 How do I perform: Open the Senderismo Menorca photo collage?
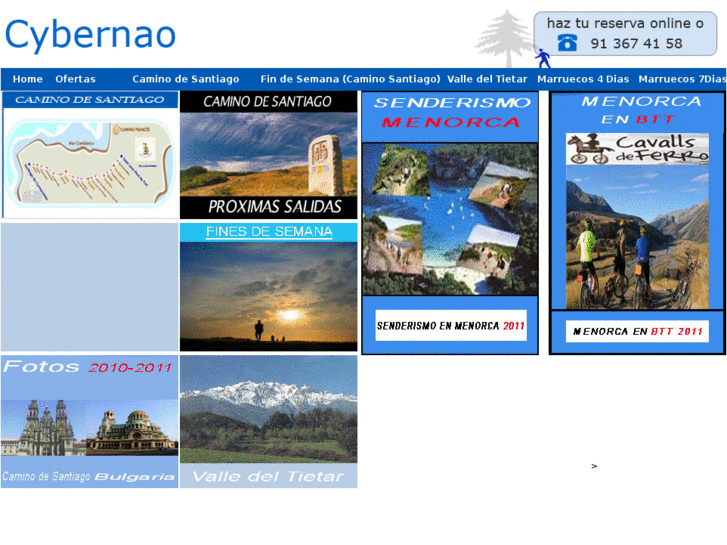[450, 219]
